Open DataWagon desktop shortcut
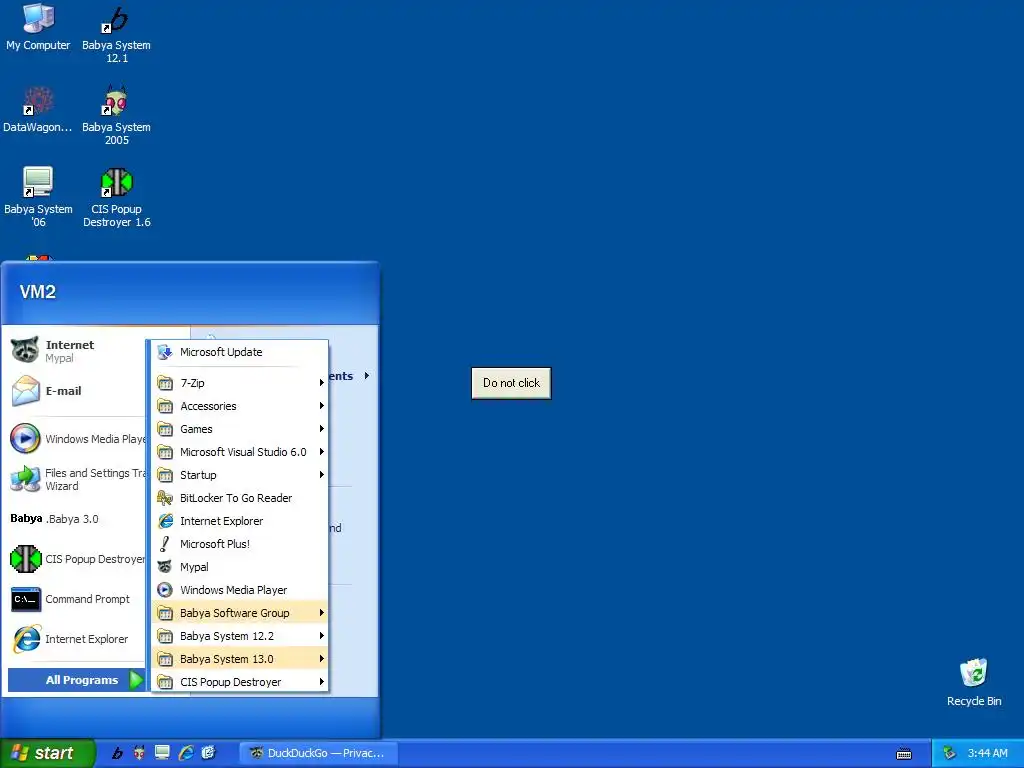 pyautogui.click(x=38, y=110)
